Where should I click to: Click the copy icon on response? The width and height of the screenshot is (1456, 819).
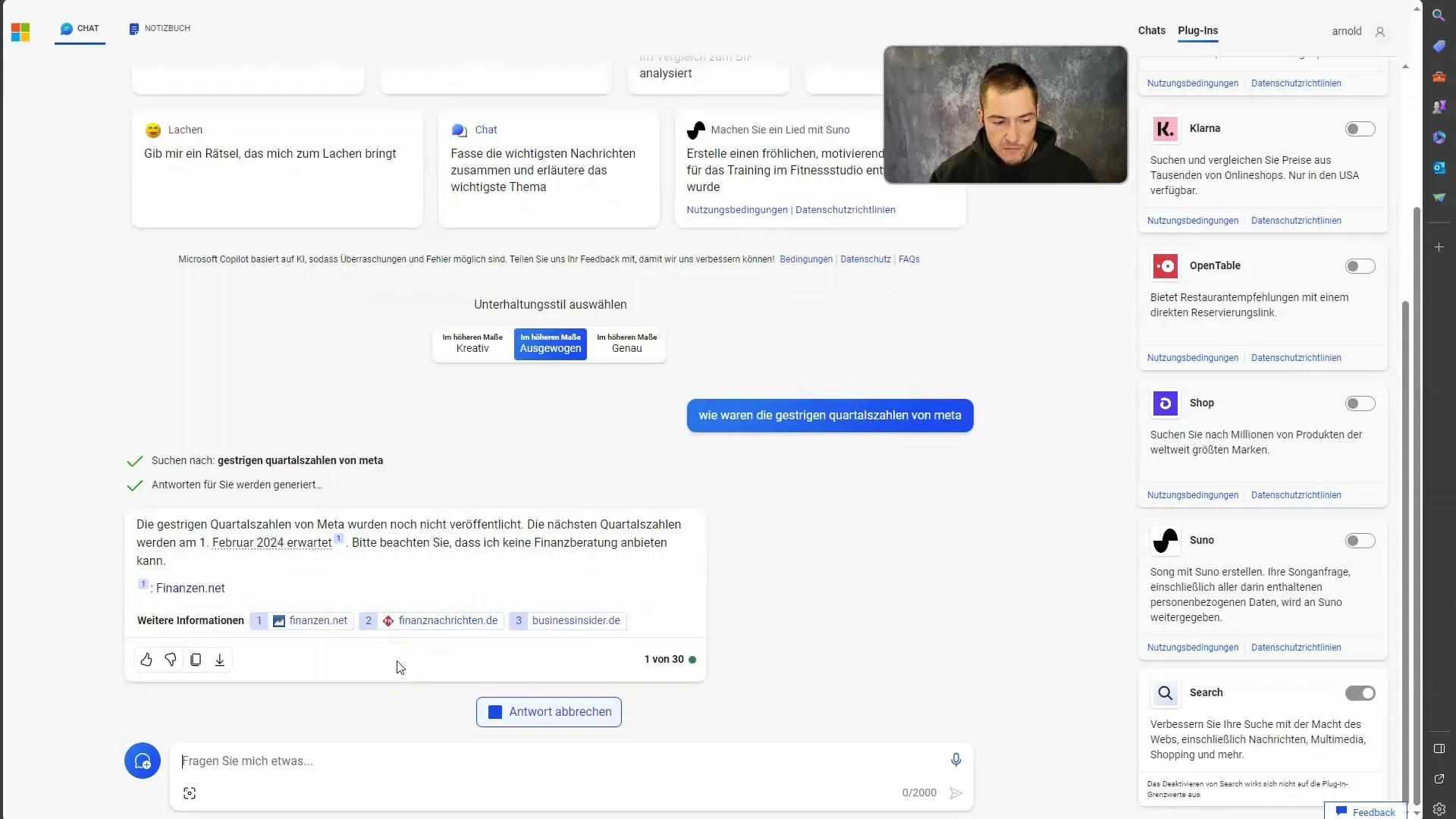tap(196, 659)
